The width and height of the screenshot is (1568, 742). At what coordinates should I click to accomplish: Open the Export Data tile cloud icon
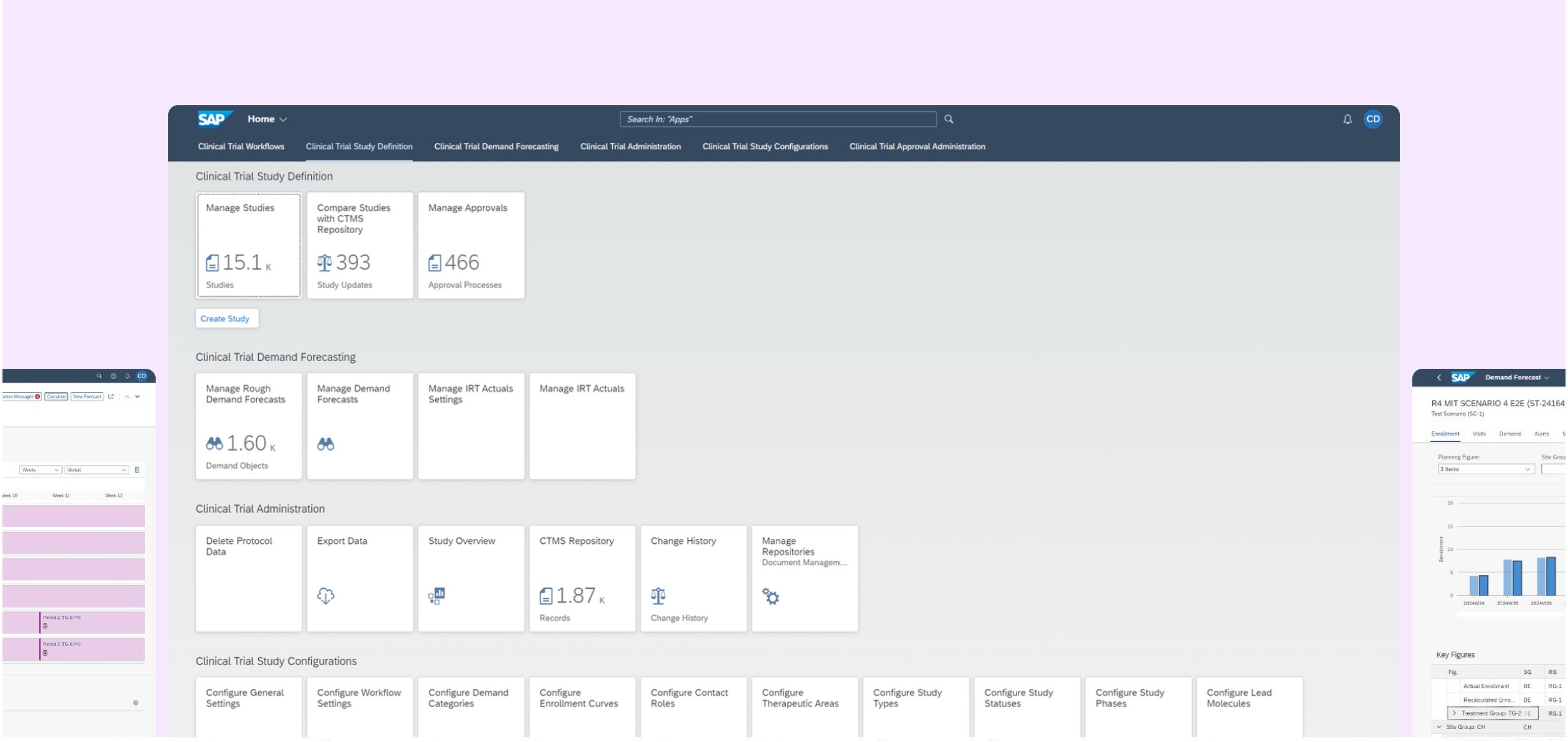point(326,595)
